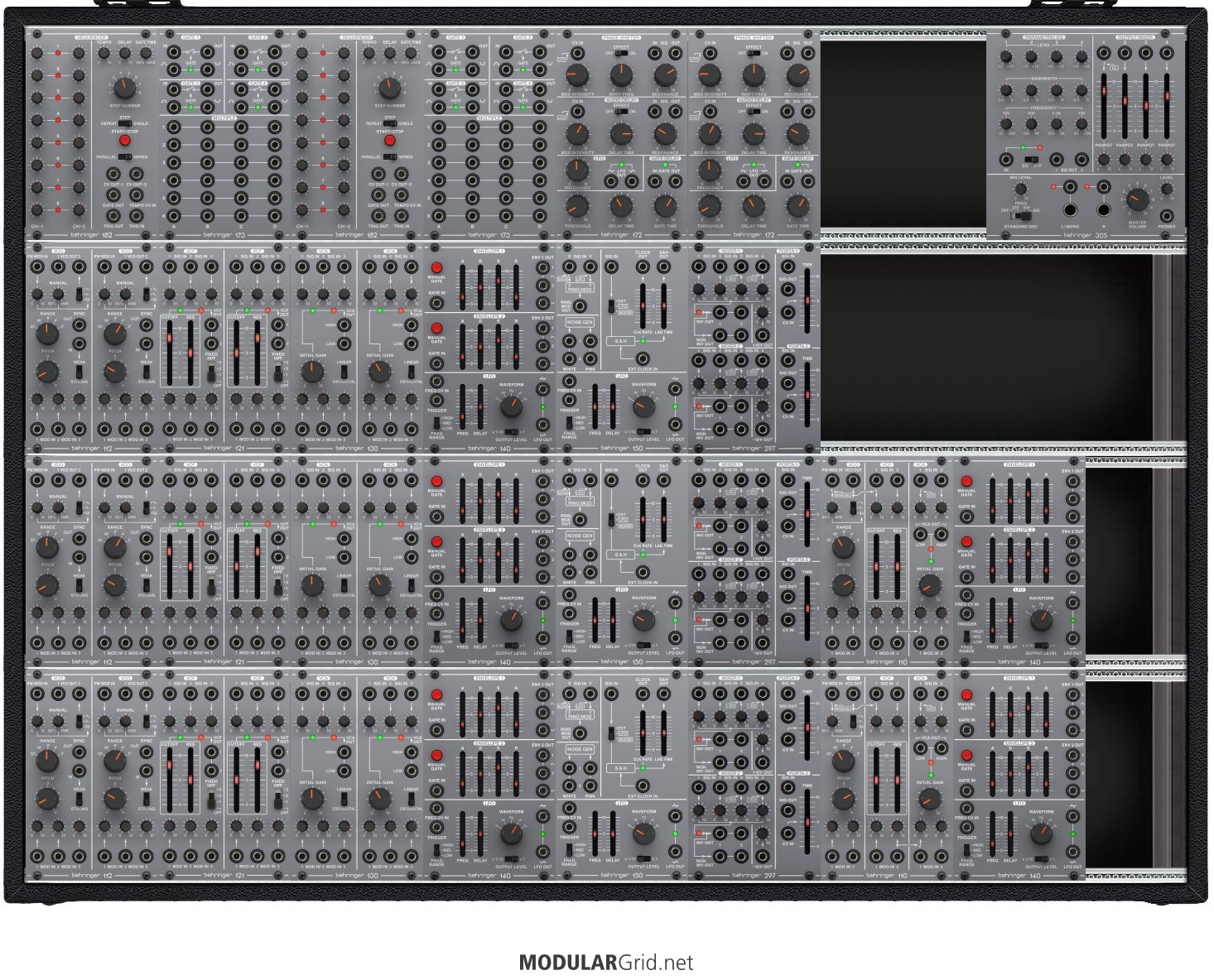Click the Output Mixer input 3 jack

(1145, 53)
